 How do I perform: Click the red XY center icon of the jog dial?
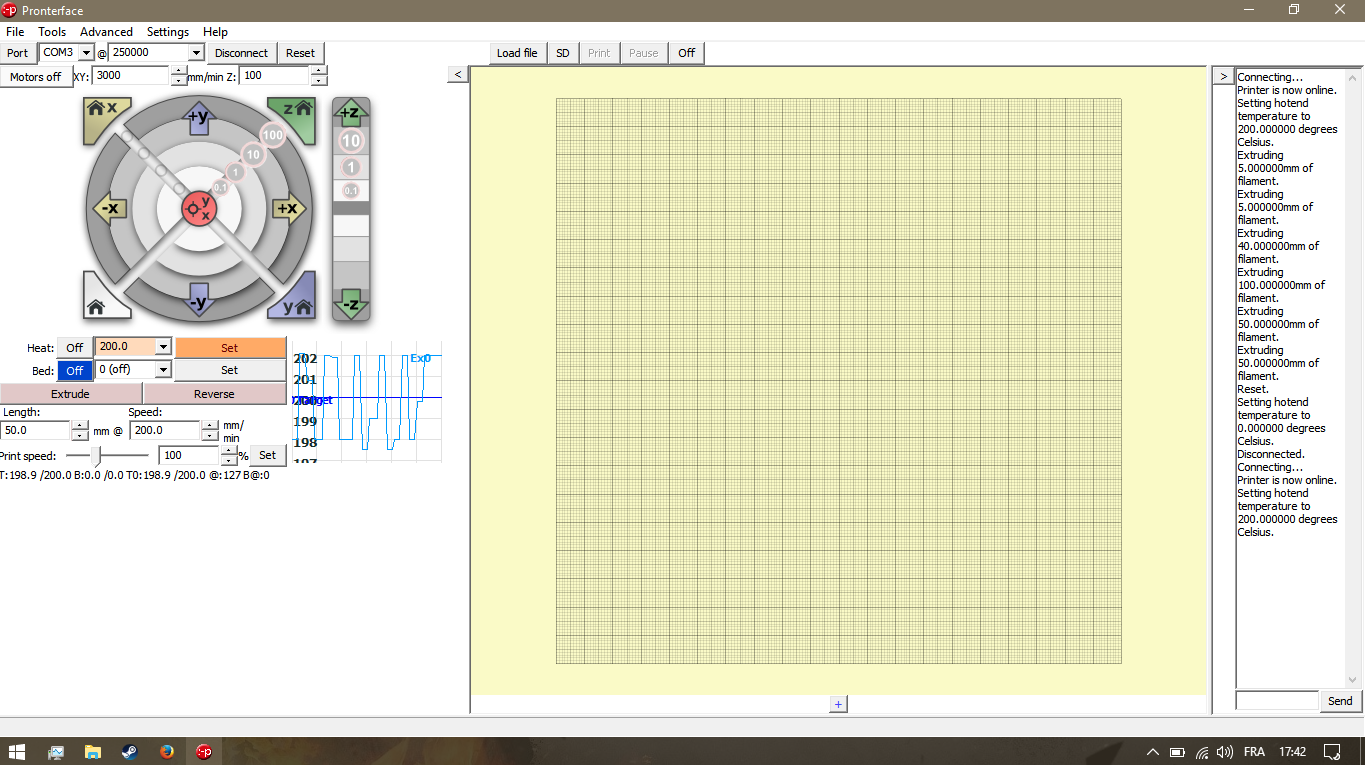[x=198, y=208]
